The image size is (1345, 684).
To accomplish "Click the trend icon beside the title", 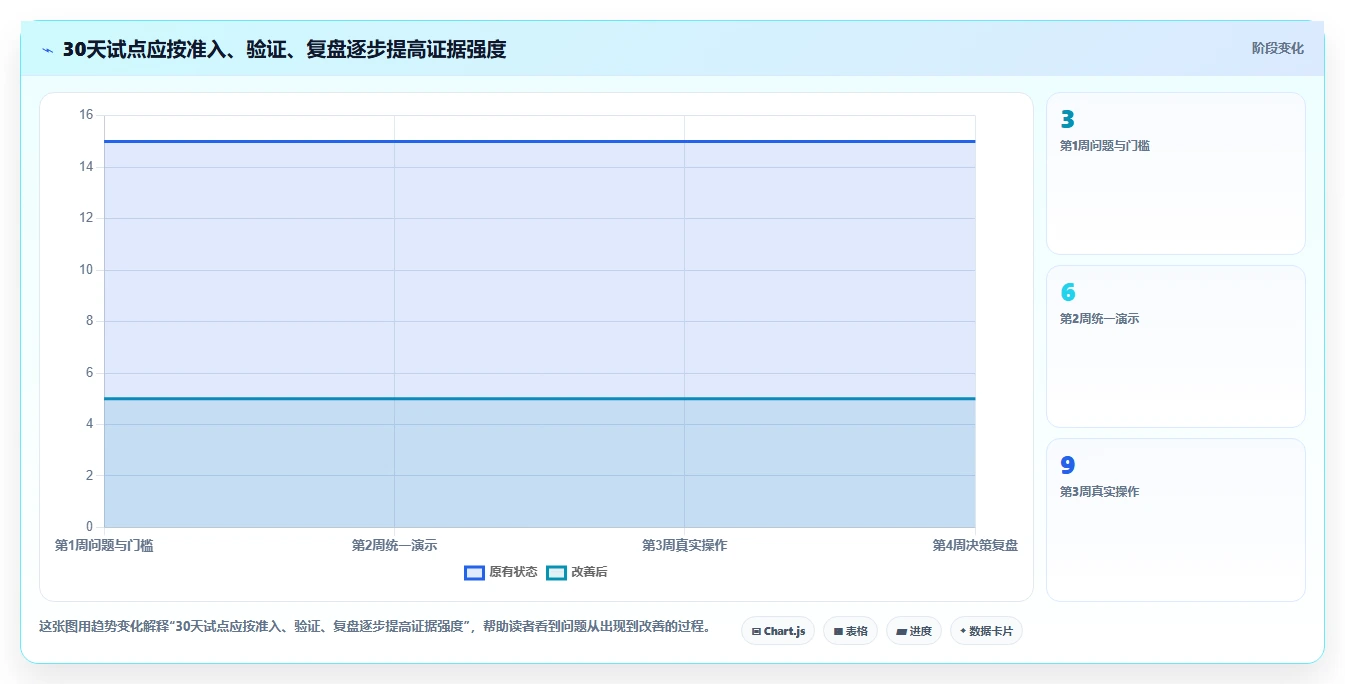I will 47,49.
